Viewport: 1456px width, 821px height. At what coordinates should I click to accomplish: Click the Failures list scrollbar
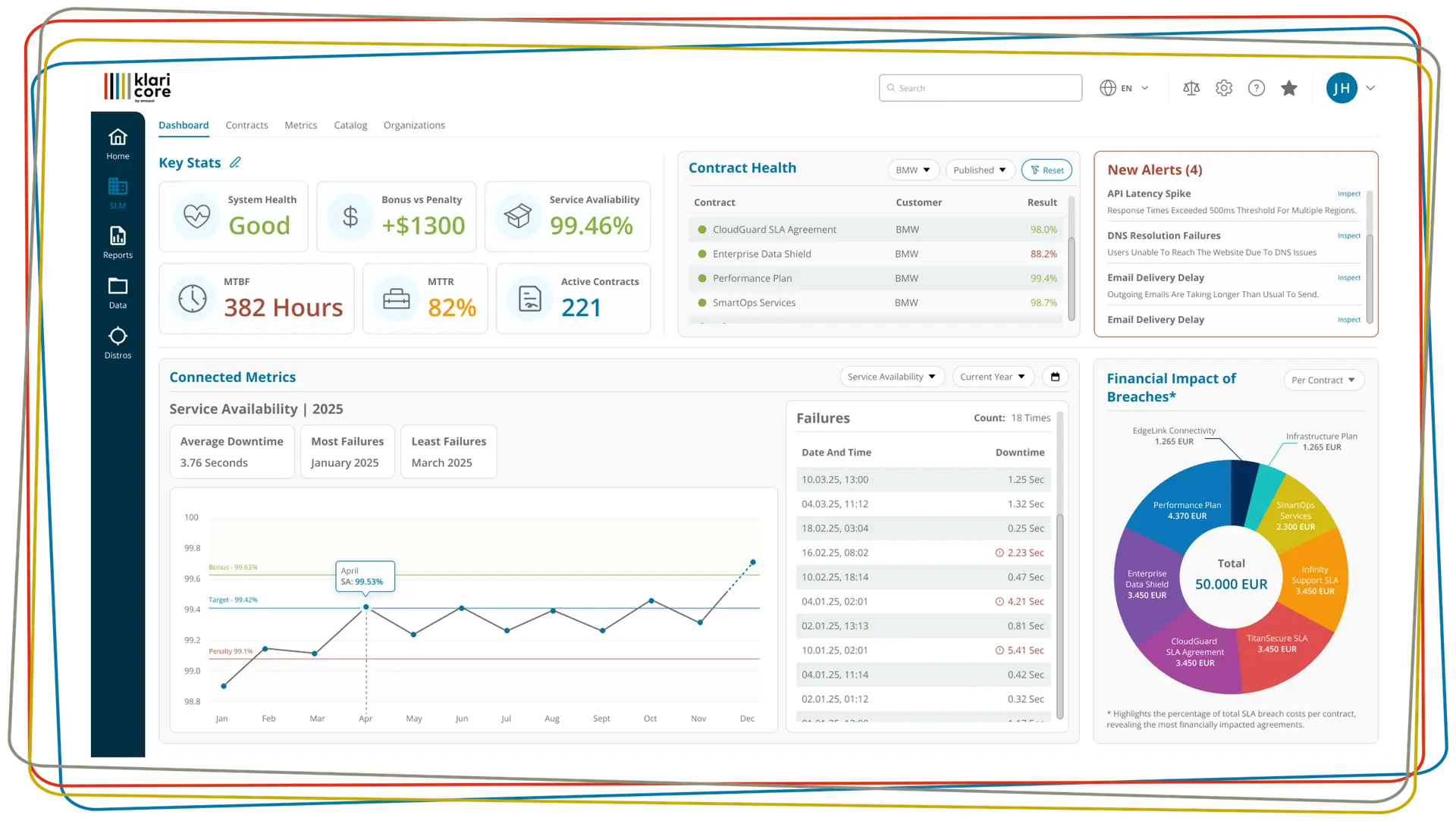(x=1059, y=616)
